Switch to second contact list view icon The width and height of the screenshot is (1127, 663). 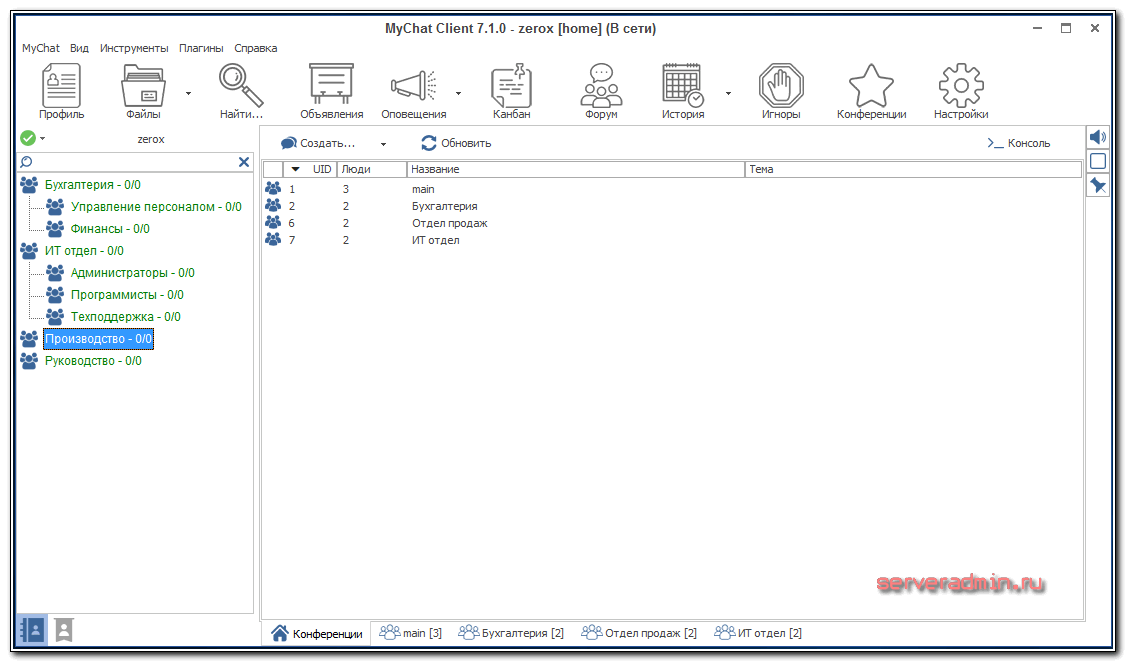[x=64, y=629]
